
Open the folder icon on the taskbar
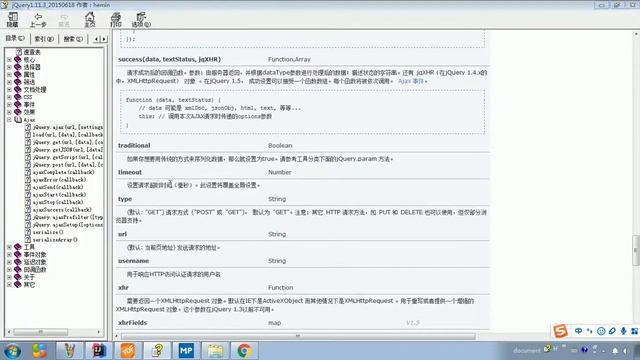coord(215,351)
